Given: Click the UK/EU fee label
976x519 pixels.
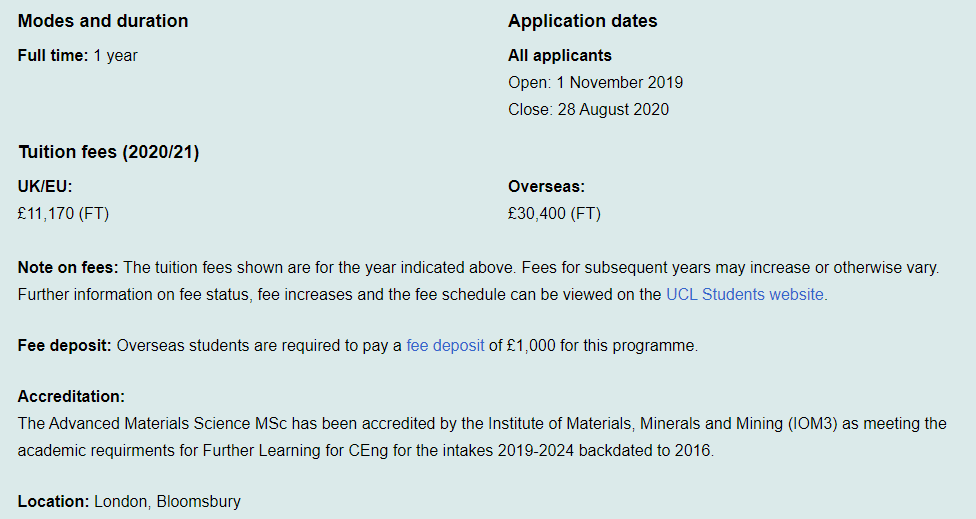Looking at the screenshot, I should coord(45,186).
